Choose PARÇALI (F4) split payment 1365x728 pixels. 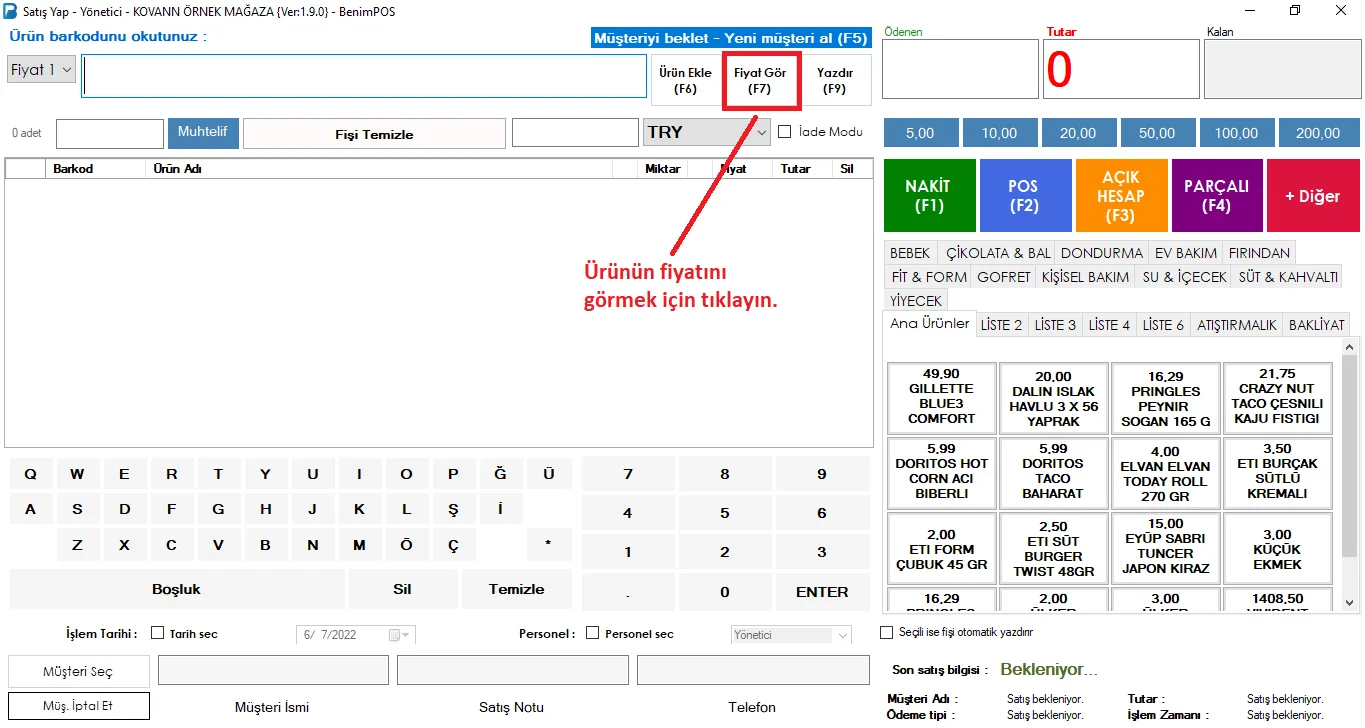tap(1216, 196)
